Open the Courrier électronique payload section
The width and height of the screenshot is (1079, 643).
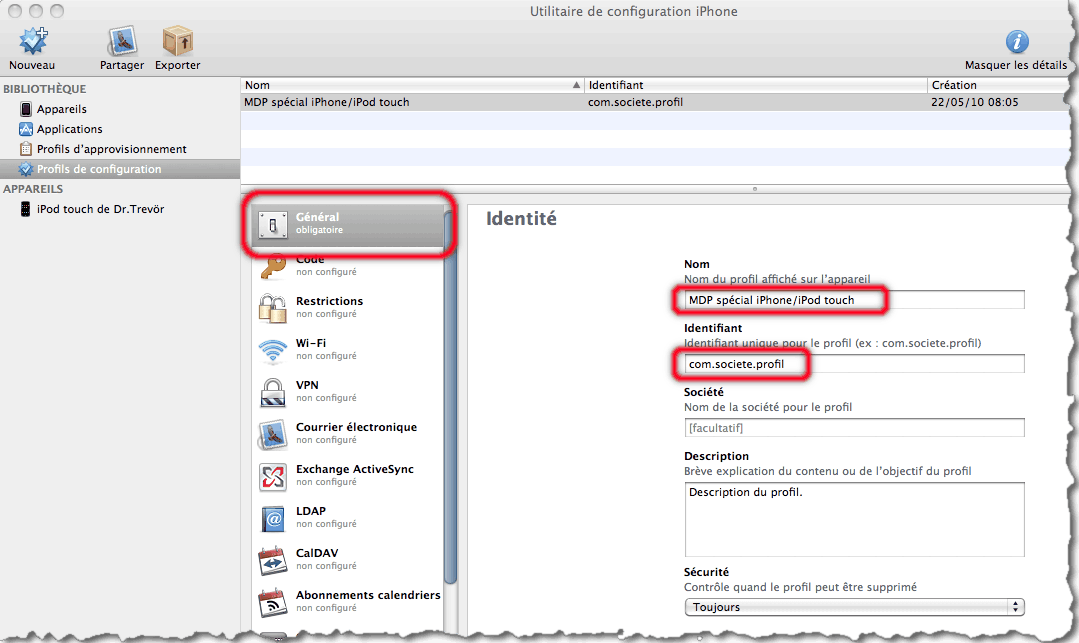[348, 433]
